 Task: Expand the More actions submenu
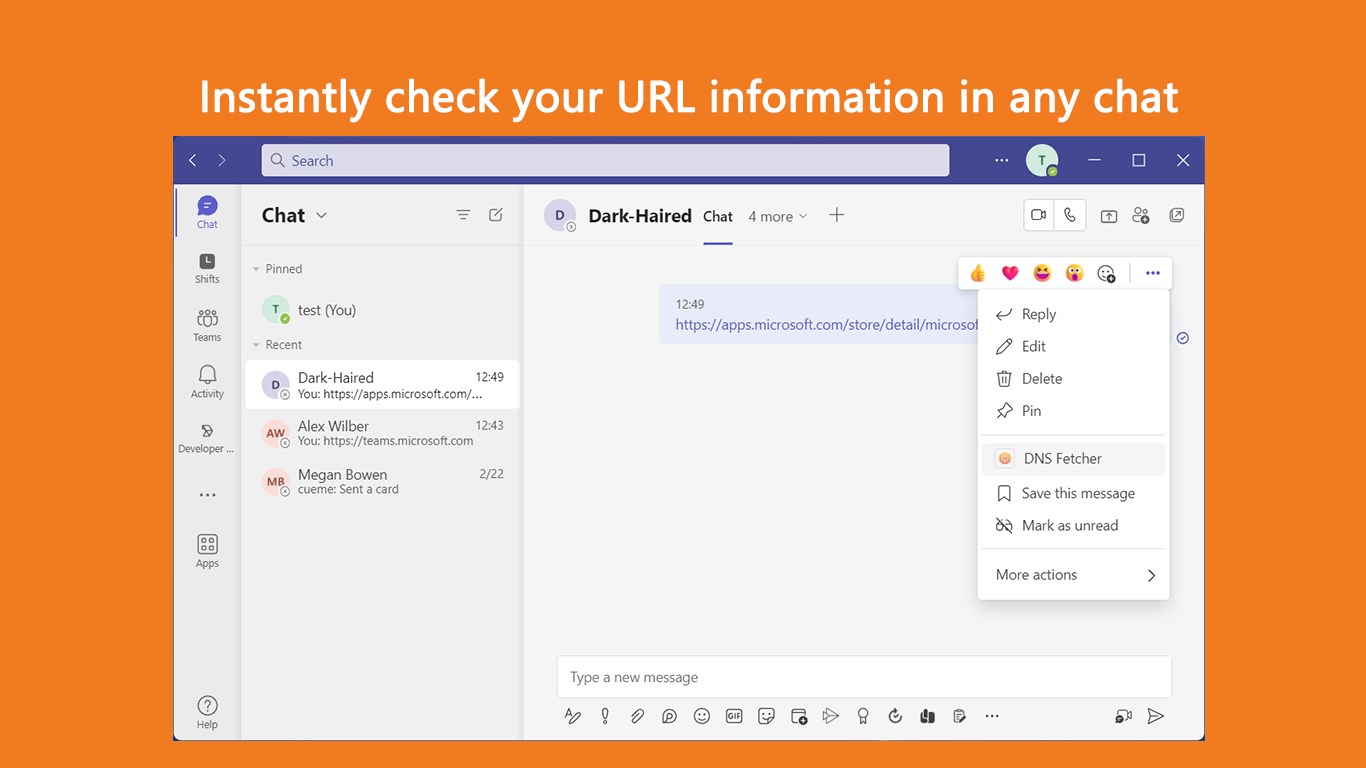click(1073, 575)
